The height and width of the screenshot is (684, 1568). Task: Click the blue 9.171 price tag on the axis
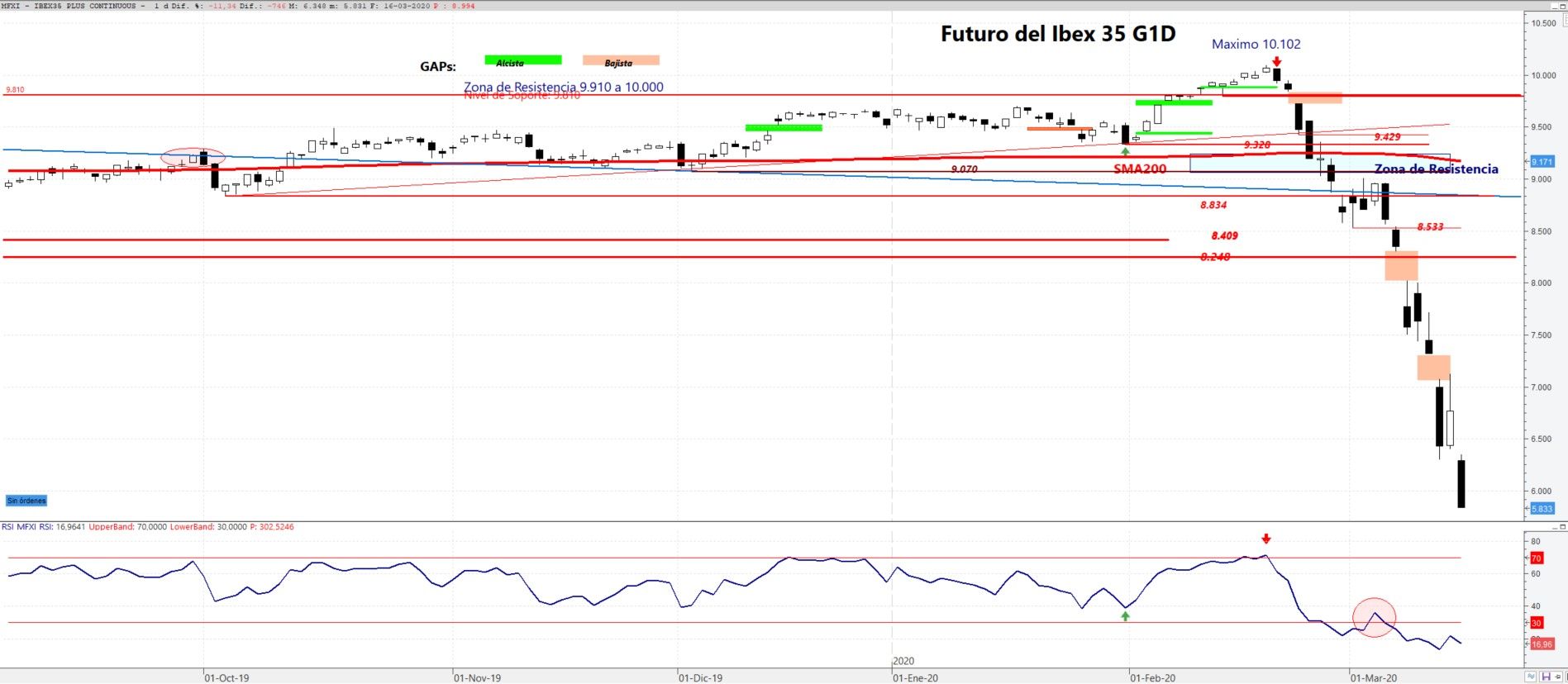(x=1542, y=162)
